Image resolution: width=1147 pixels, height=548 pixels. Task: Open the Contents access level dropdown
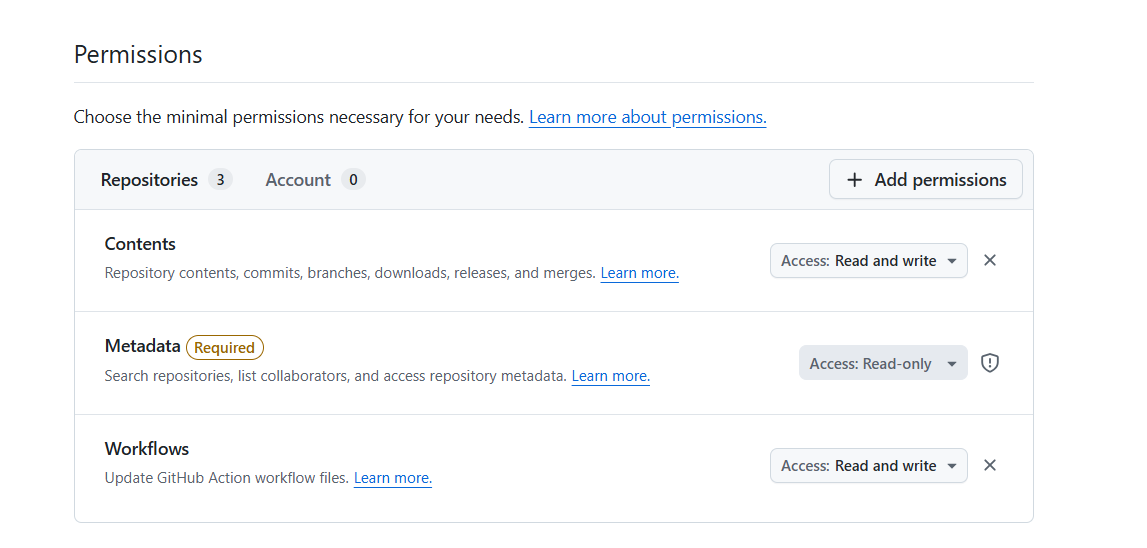(868, 261)
